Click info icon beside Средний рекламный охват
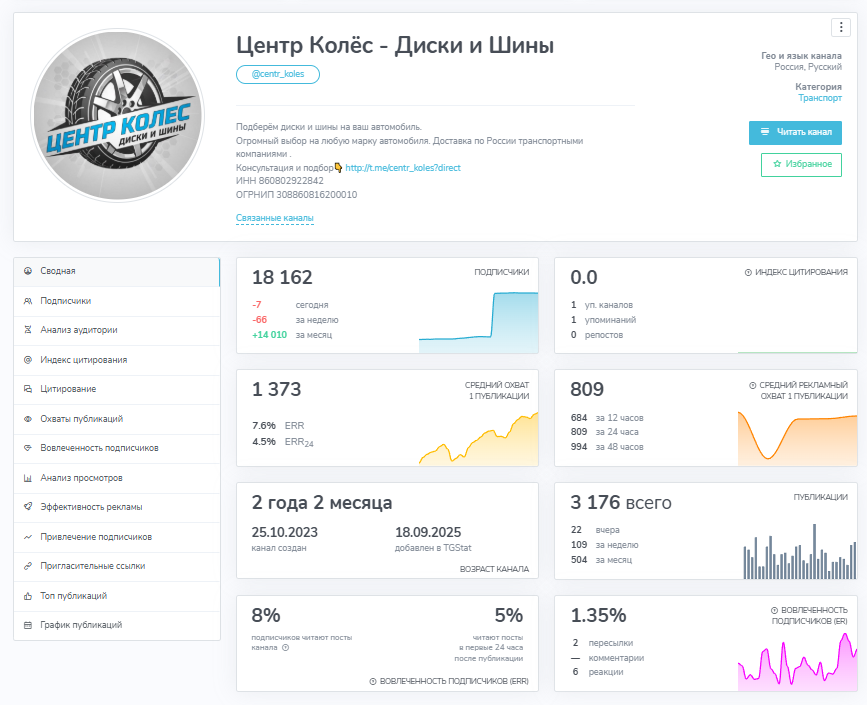Image resolution: width=867 pixels, height=705 pixels. pyautogui.click(x=752, y=385)
